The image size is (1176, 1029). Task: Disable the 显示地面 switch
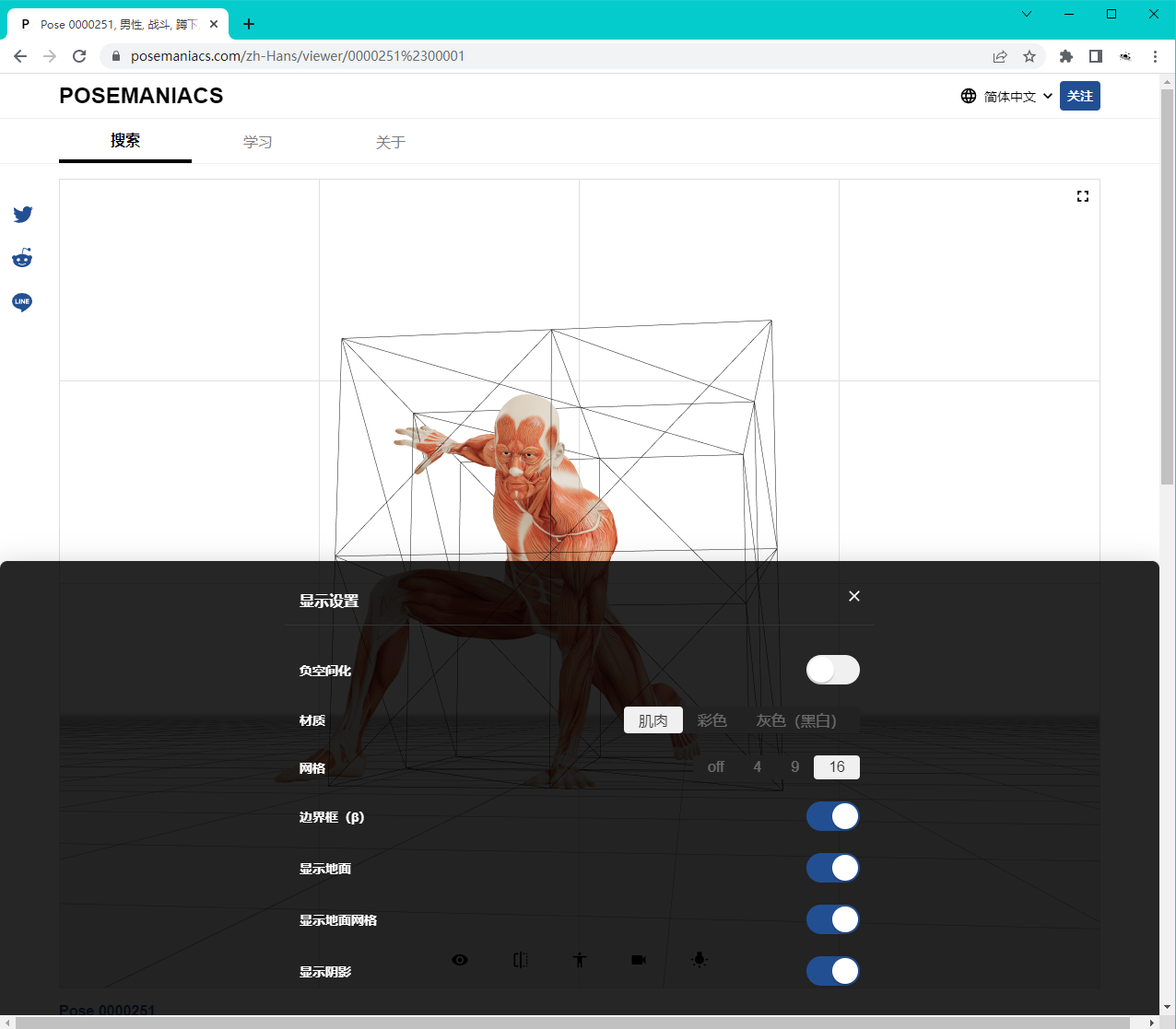click(833, 868)
